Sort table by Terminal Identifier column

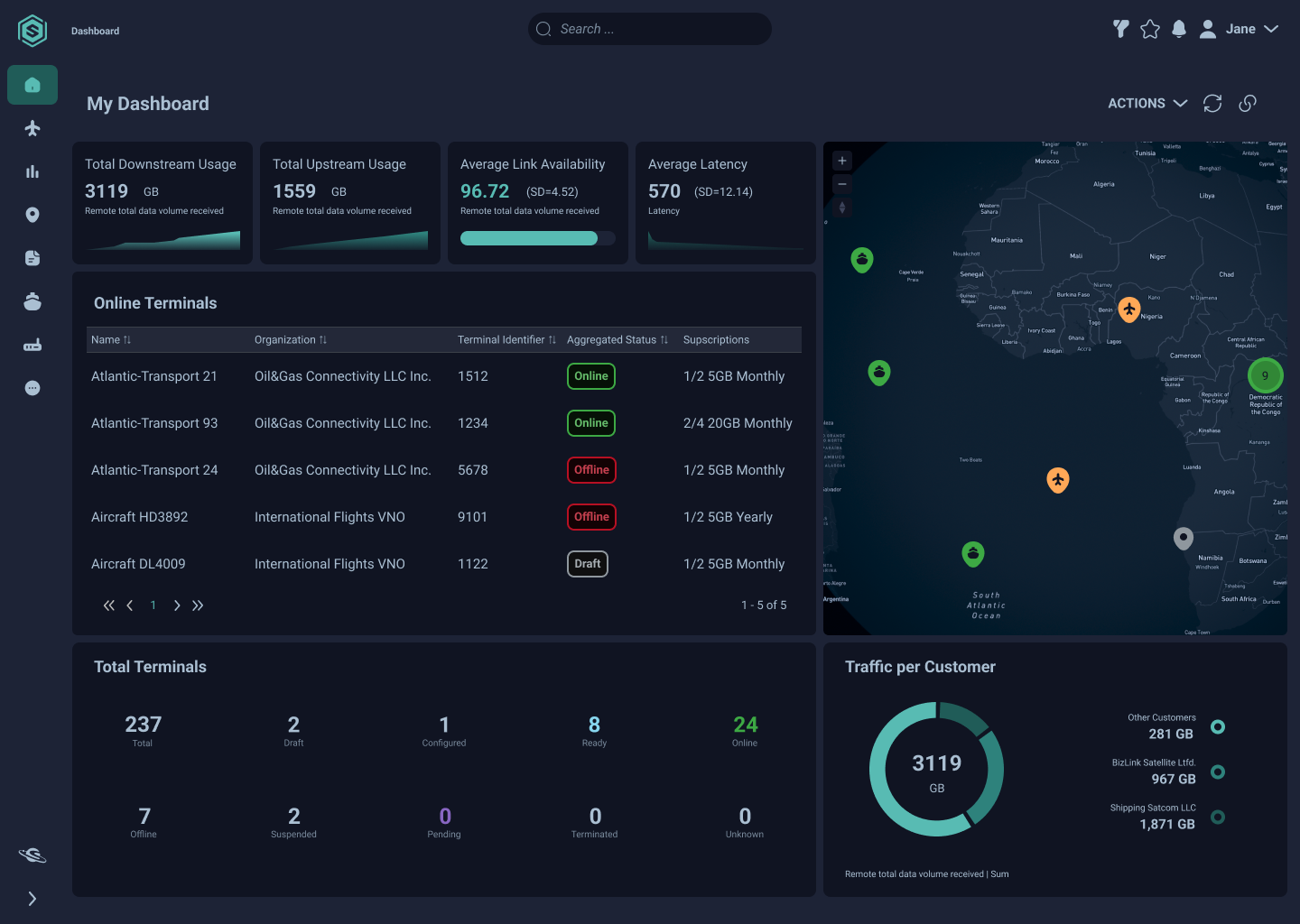pyautogui.click(x=506, y=340)
